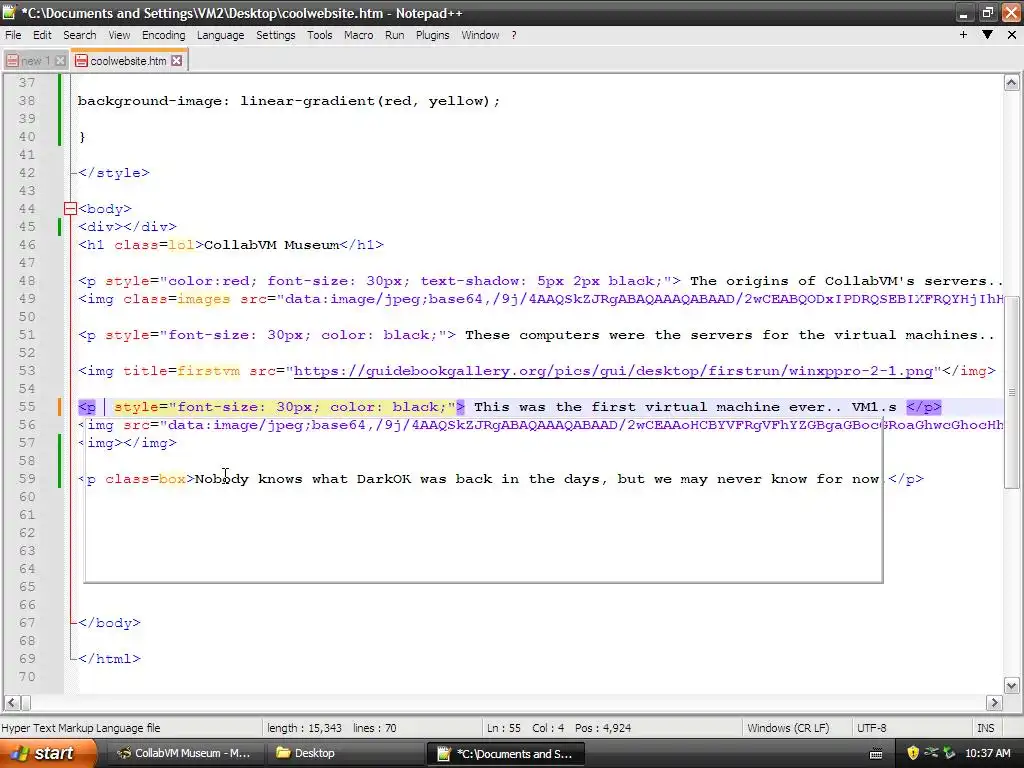Click the guidebookgallery.org URL on line 53

coord(613,371)
